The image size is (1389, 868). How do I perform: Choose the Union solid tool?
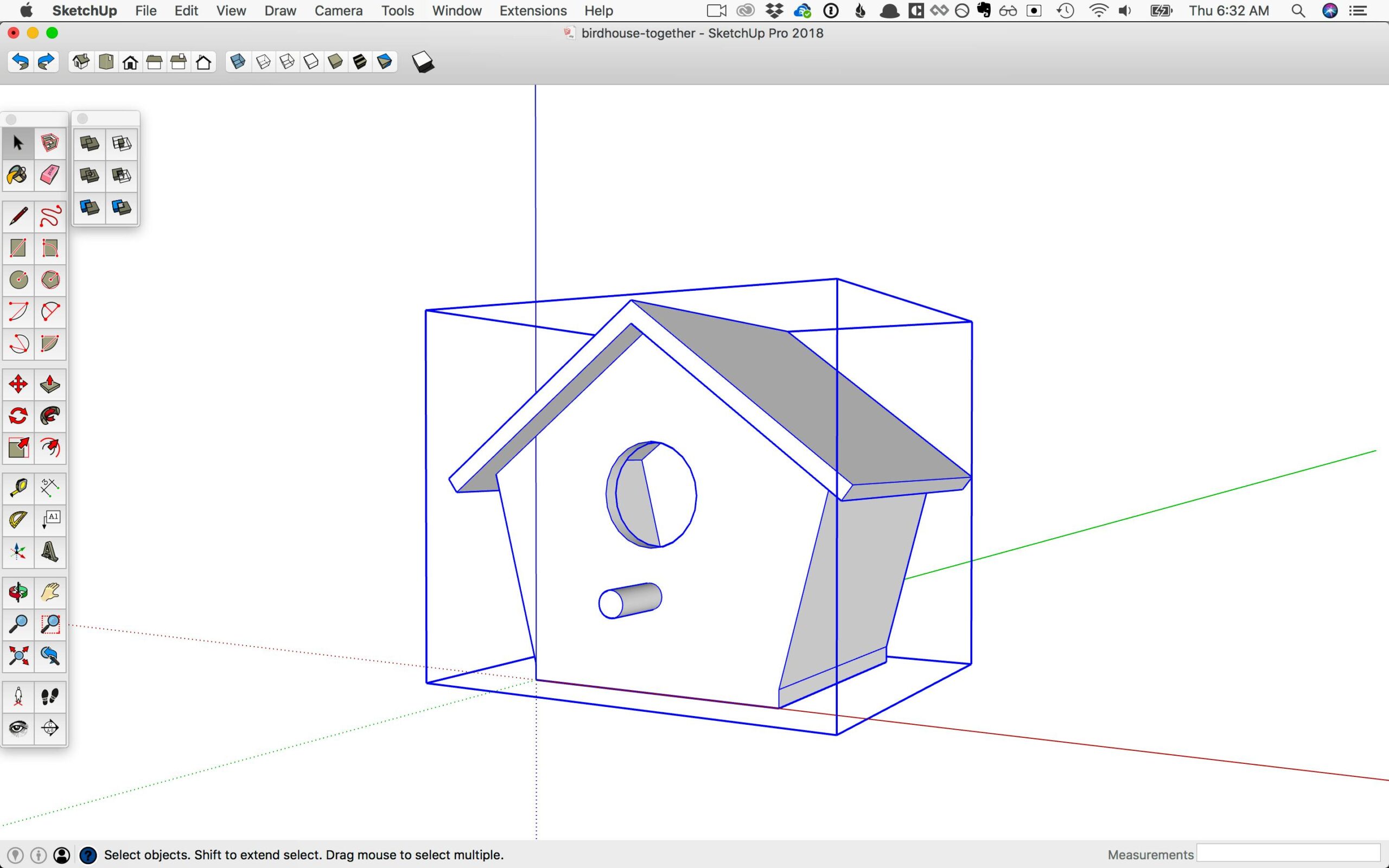90,175
